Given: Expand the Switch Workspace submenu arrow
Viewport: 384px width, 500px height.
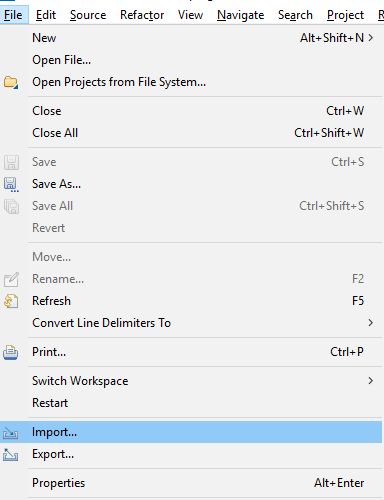Looking at the screenshot, I should pos(371,381).
